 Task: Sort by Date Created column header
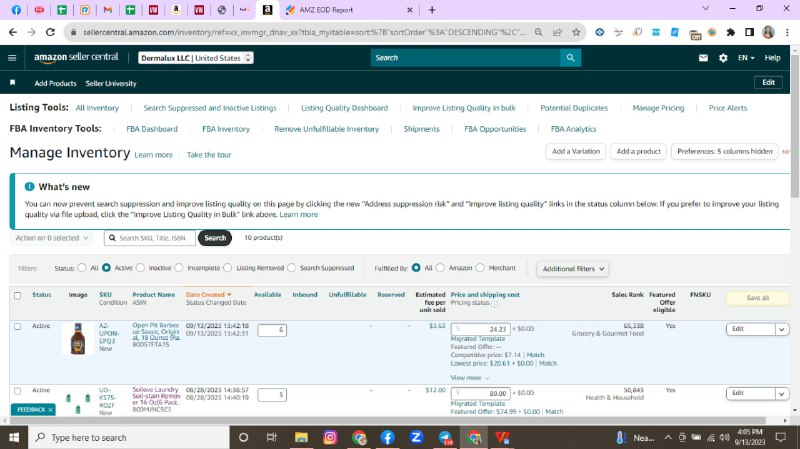209,294
